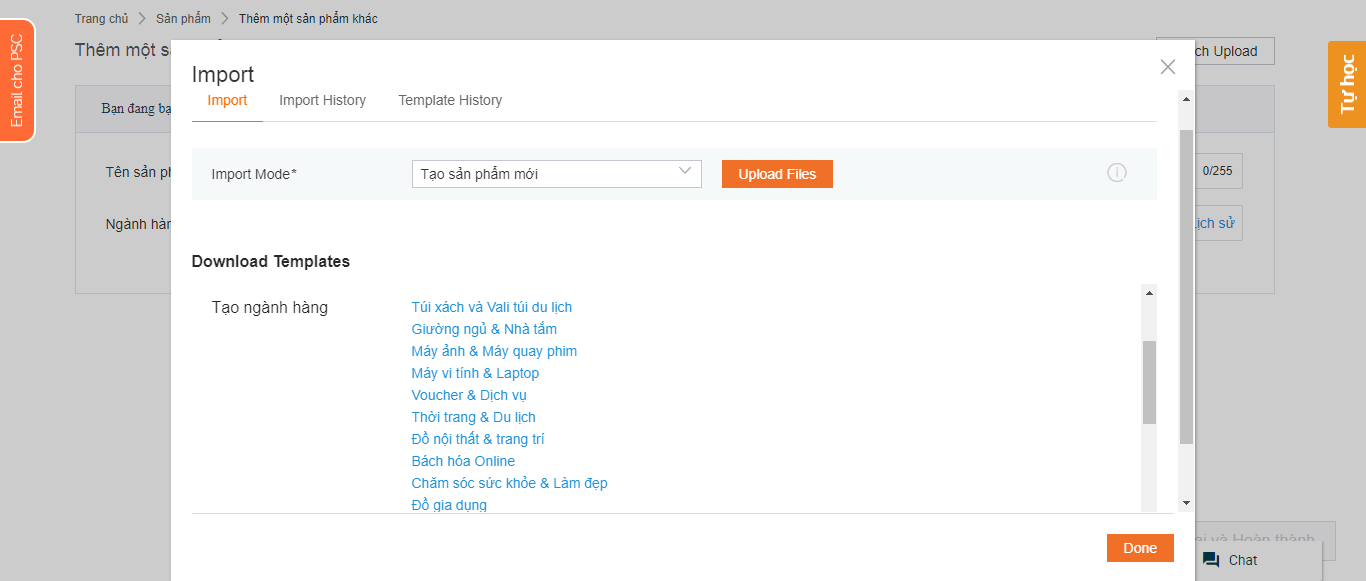Download the Giường ngủ & Nhà tắm template
This screenshot has height=581, width=1366.
[x=484, y=329]
